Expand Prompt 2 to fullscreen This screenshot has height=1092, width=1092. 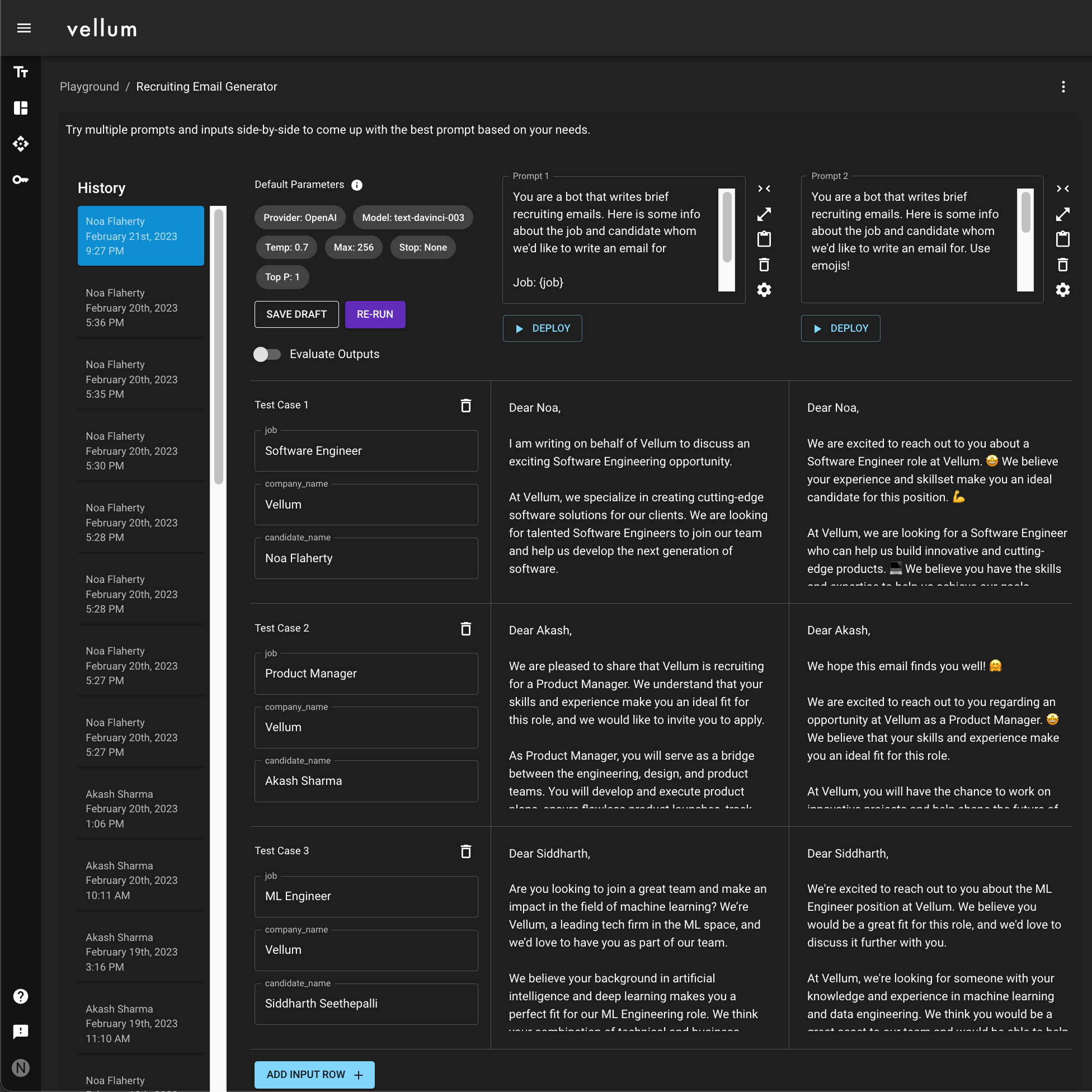pyautogui.click(x=1063, y=214)
